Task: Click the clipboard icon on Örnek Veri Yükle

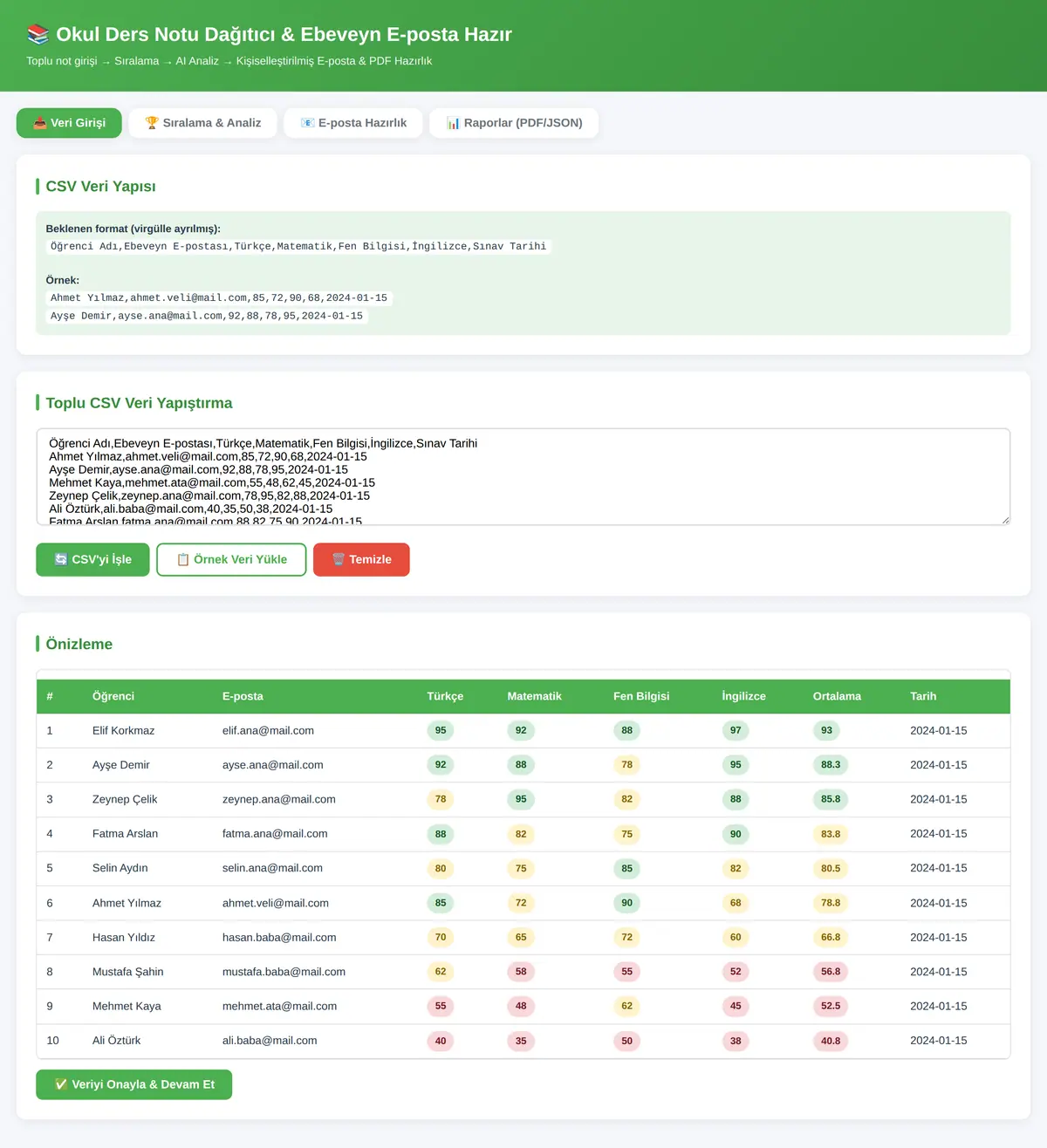Action: point(183,559)
